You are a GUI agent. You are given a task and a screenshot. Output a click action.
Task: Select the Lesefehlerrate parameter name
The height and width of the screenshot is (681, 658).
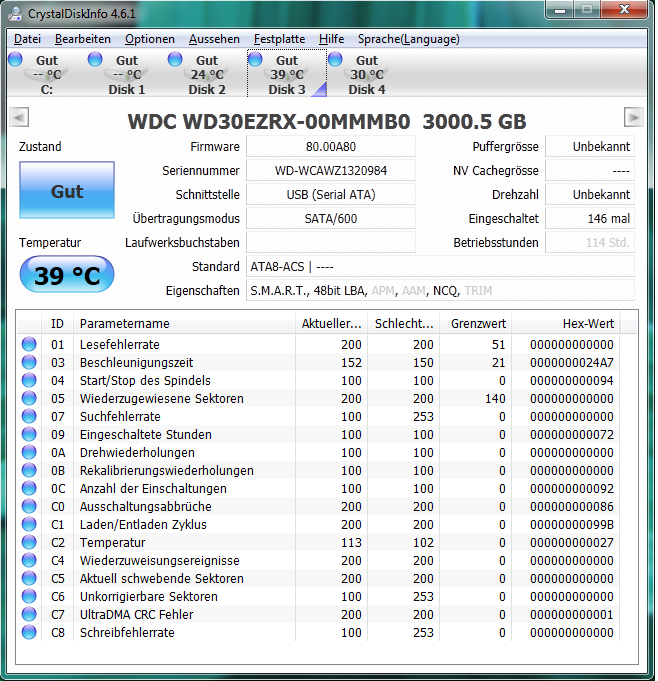coord(119,344)
